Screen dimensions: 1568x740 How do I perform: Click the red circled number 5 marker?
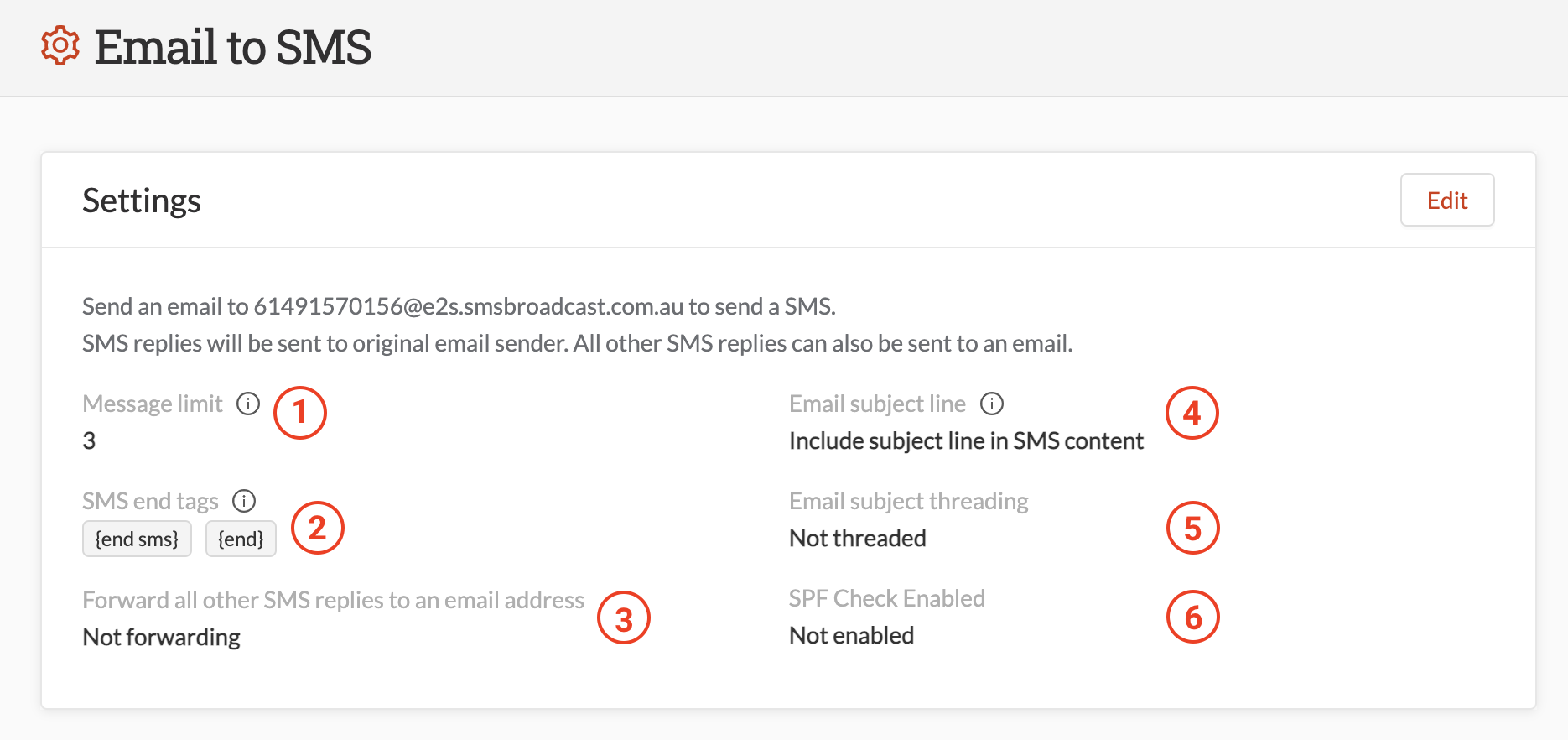pyautogui.click(x=1193, y=528)
